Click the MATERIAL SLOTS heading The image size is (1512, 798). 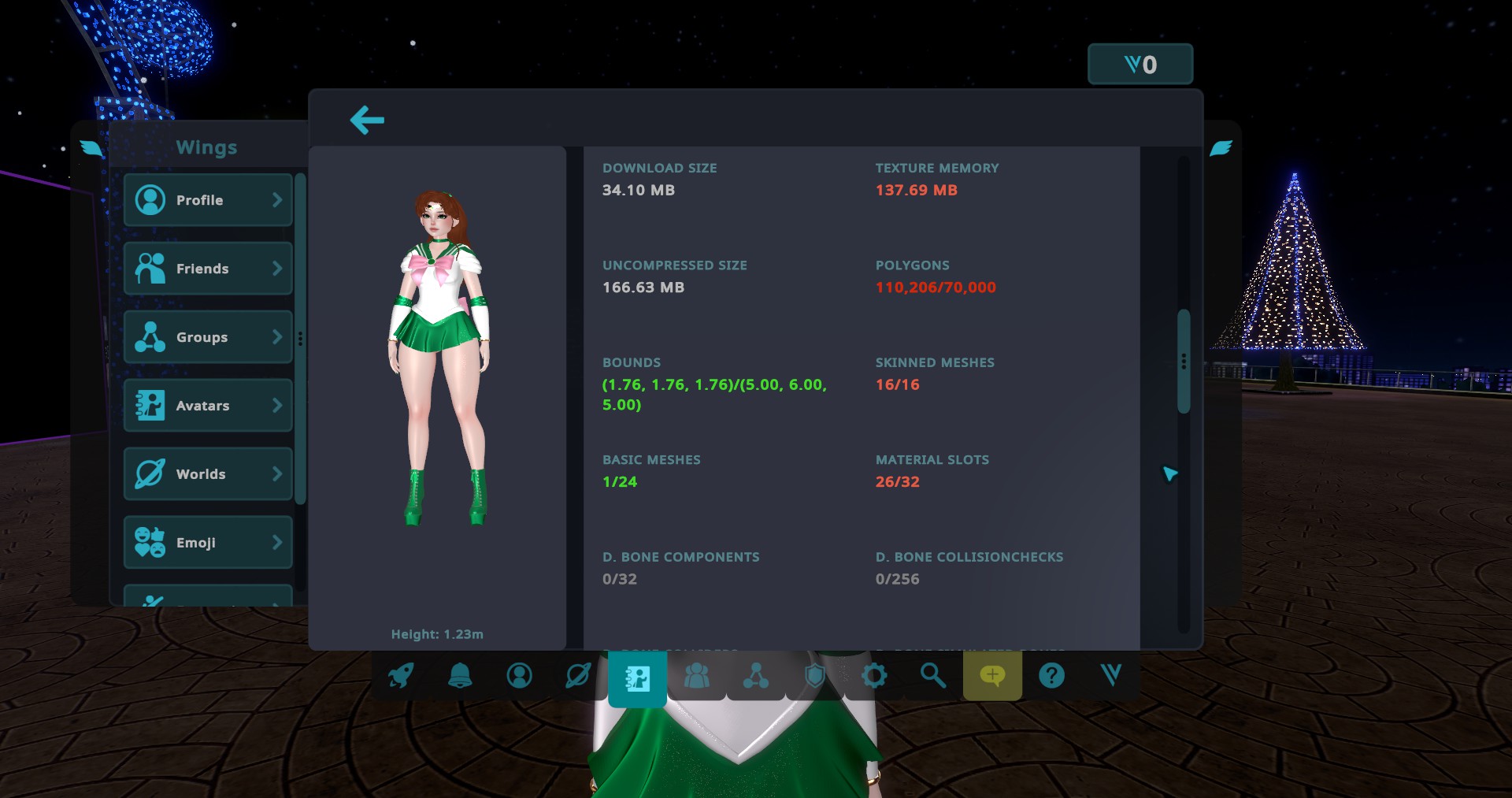[932, 459]
